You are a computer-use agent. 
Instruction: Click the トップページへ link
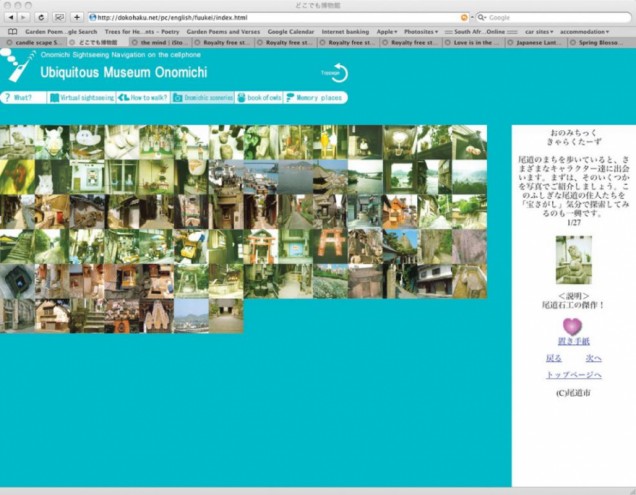(x=574, y=375)
